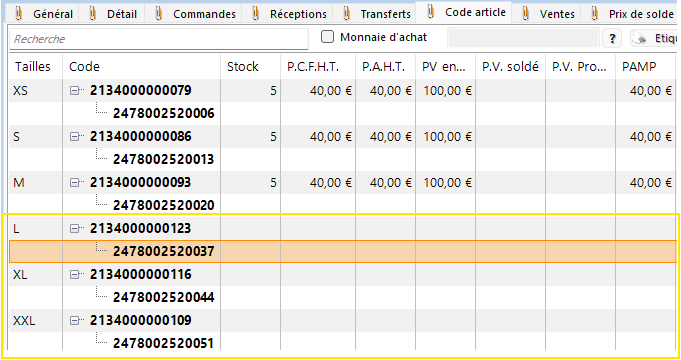Click stock value 5 in XS row
The image size is (681, 360).
(x=273, y=91)
